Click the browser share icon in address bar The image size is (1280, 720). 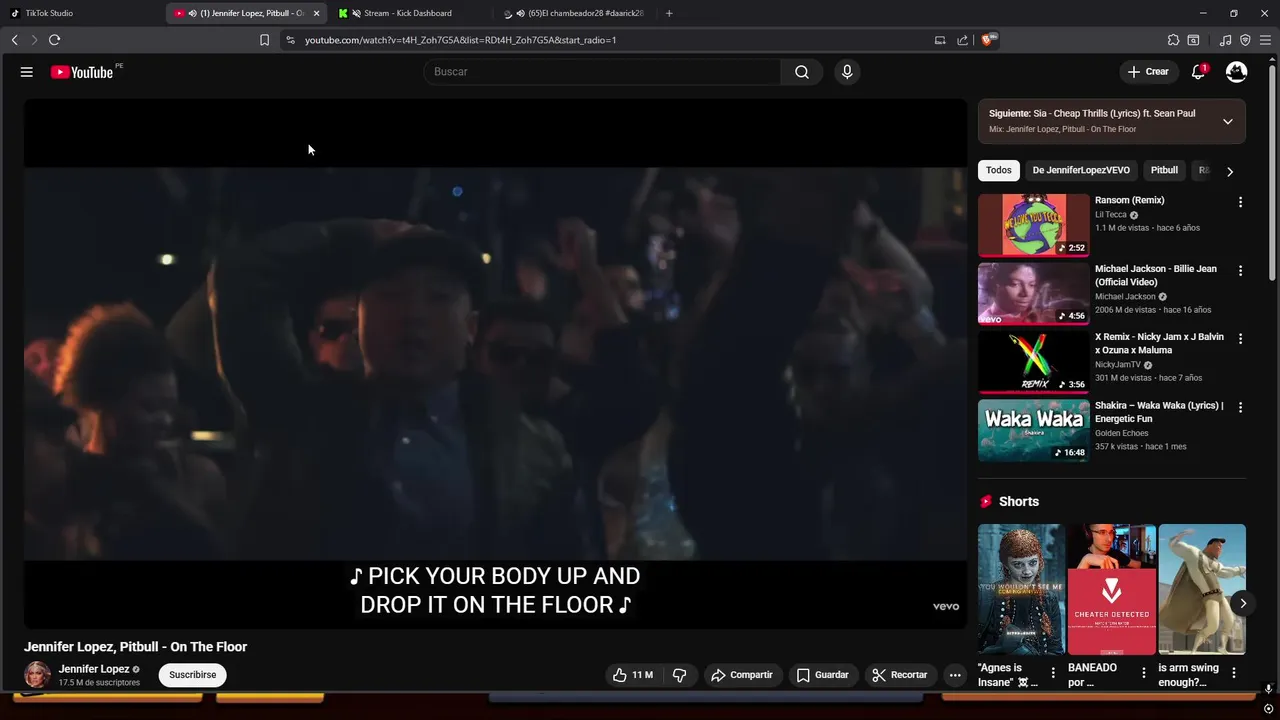962,40
